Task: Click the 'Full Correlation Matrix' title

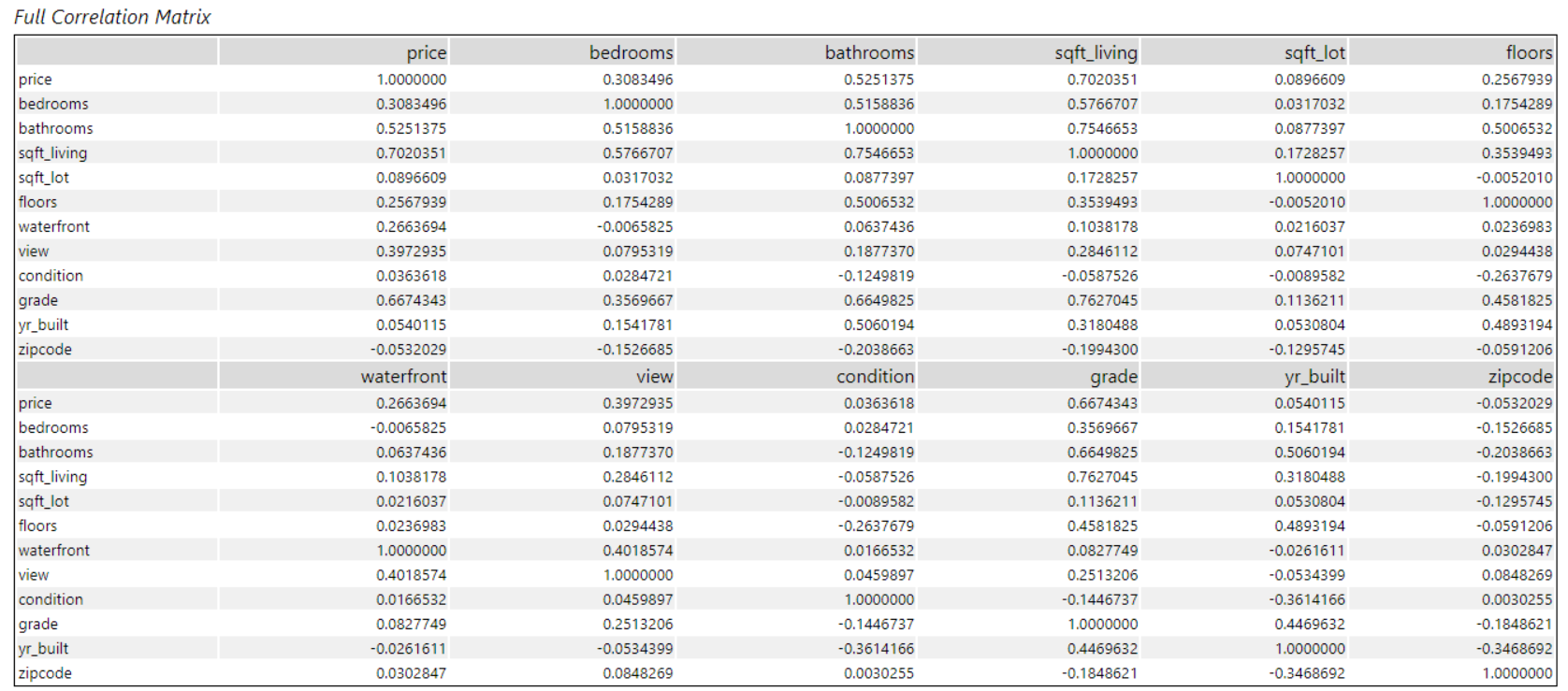Action: tap(112, 17)
